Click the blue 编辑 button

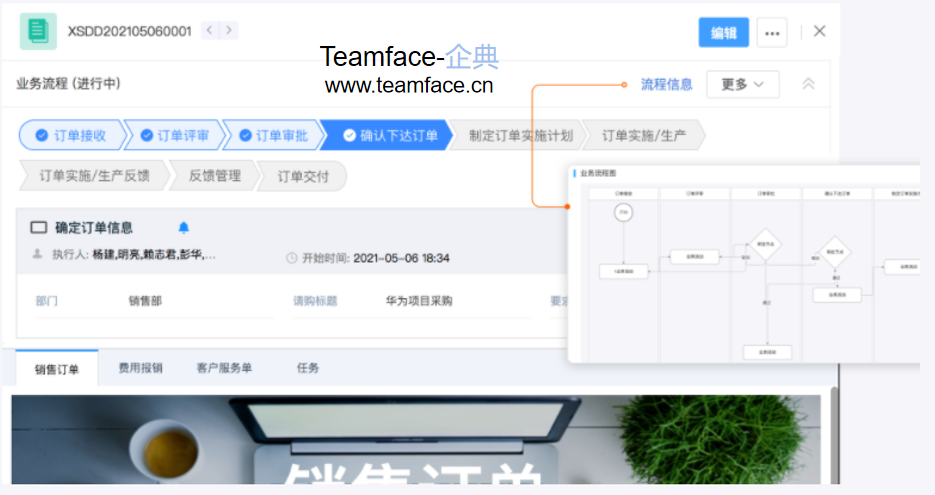(x=723, y=33)
